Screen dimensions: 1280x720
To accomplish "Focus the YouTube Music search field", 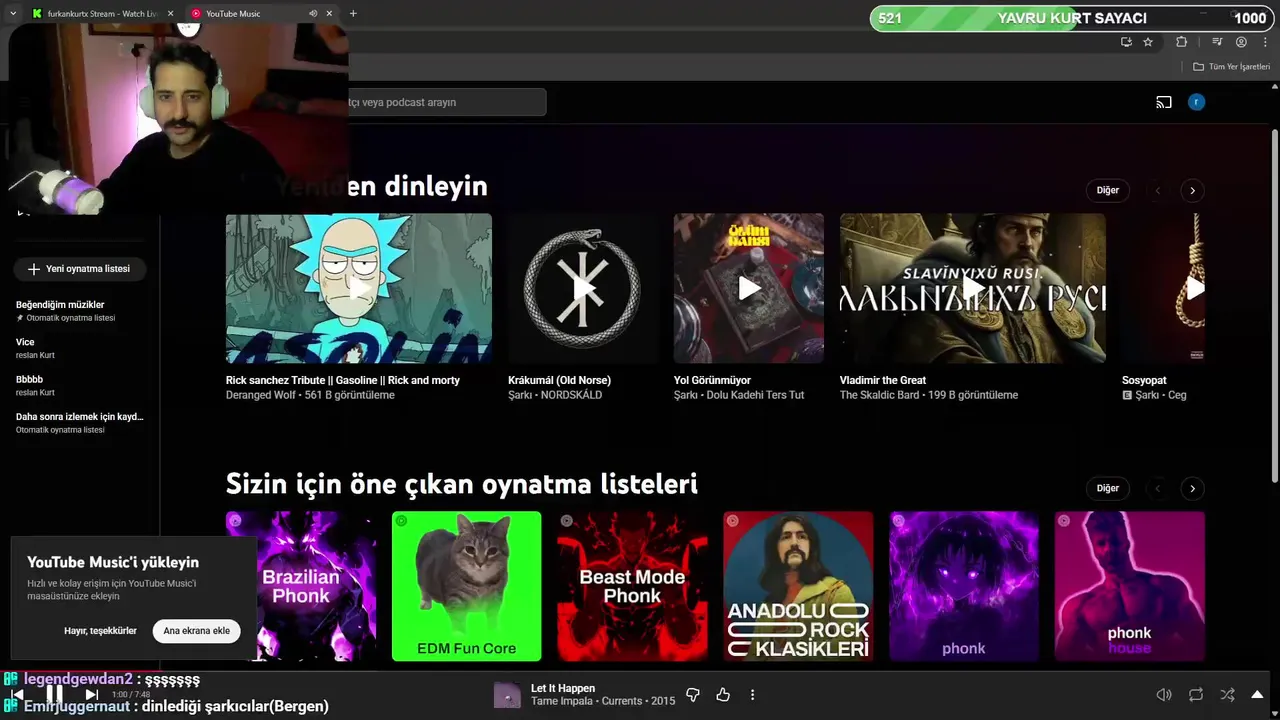I will coord(447,102).
